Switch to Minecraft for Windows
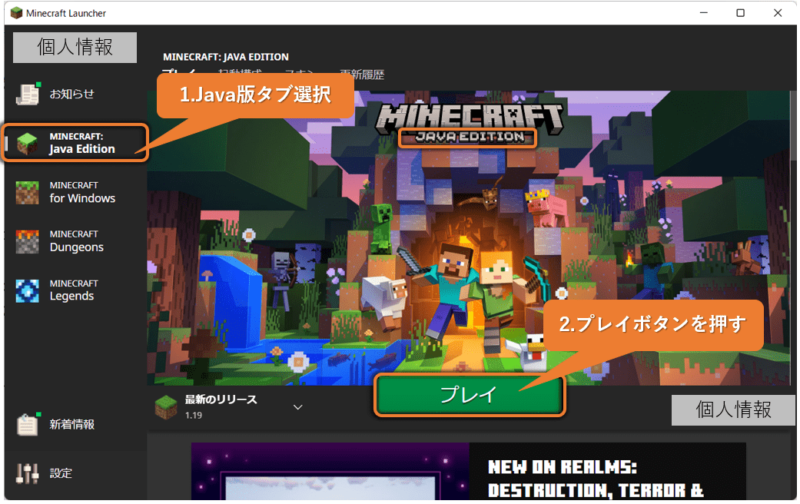 click(x=66, y=192)
